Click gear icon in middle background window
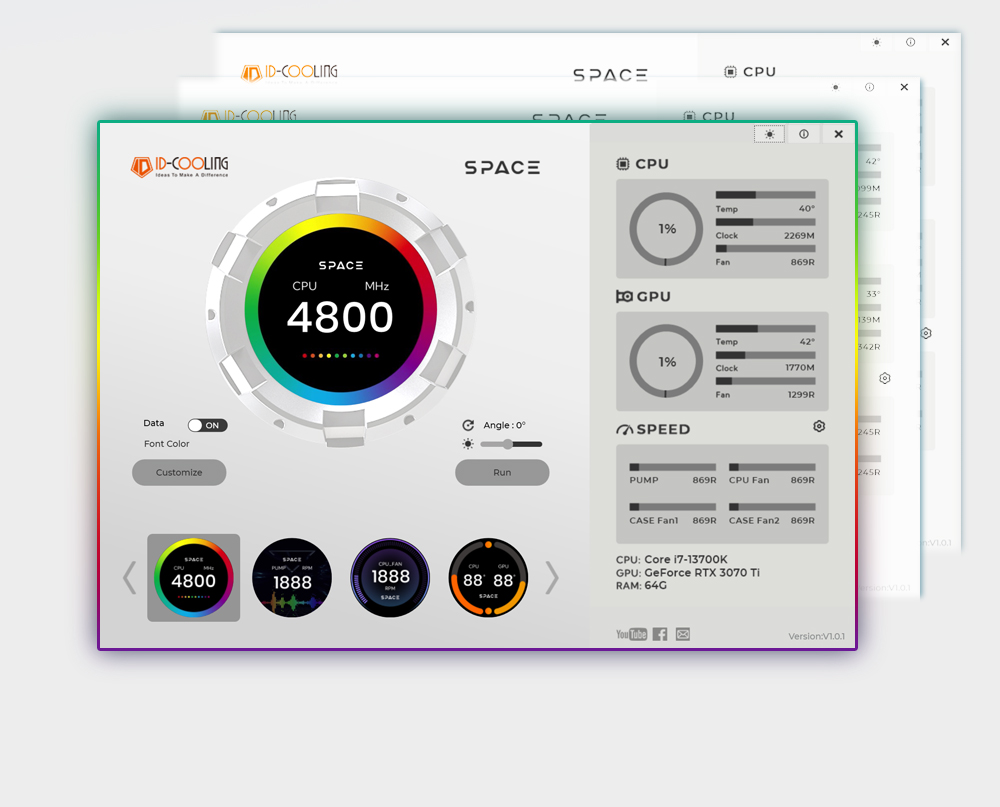This screenshot has height=807, width=1000. (x=885, y=378)
